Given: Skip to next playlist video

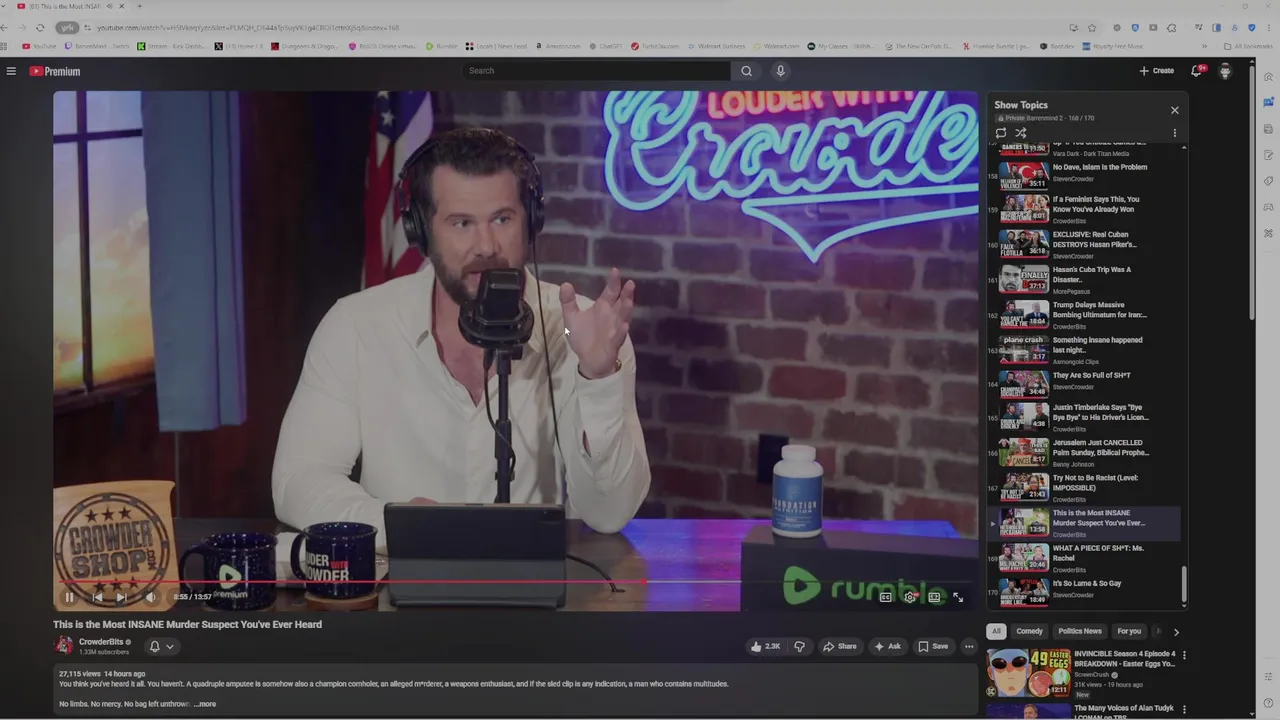Looking at the screenshot, I should tap(121, 597).
